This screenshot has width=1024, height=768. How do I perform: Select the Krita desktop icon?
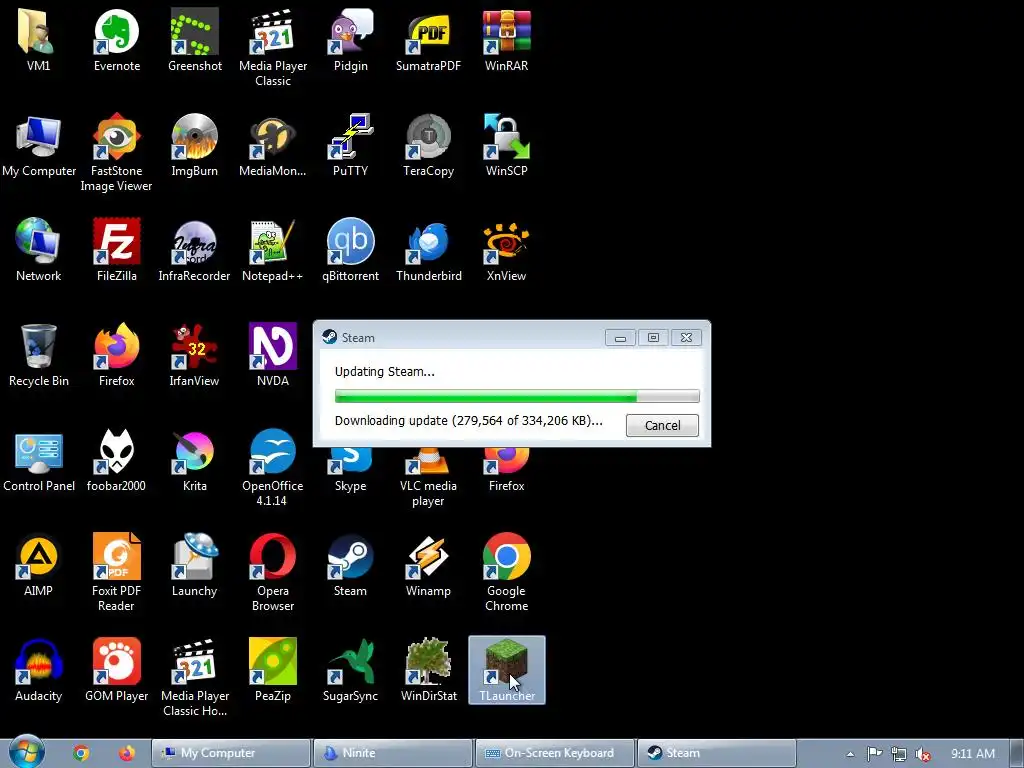(195, 461)
